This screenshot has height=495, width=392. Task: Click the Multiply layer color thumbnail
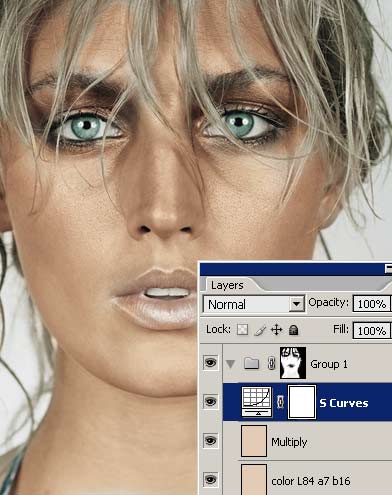[254, 441]
